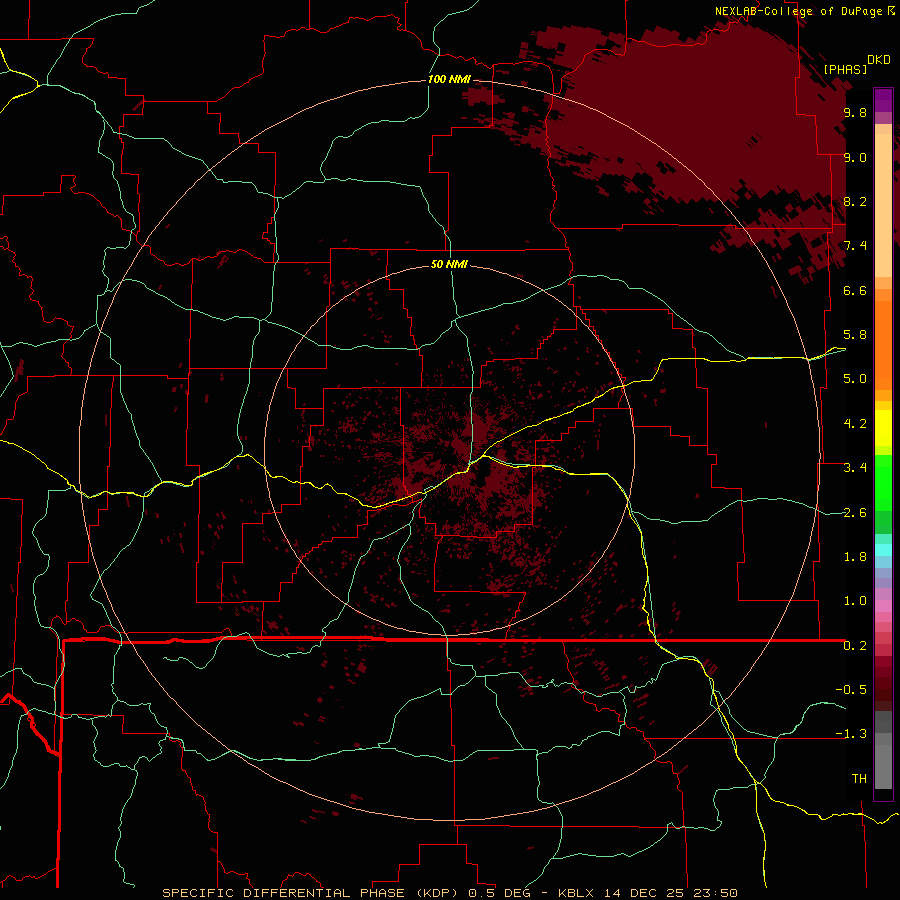Click the bright green band of the color bar

coord(883,482)
